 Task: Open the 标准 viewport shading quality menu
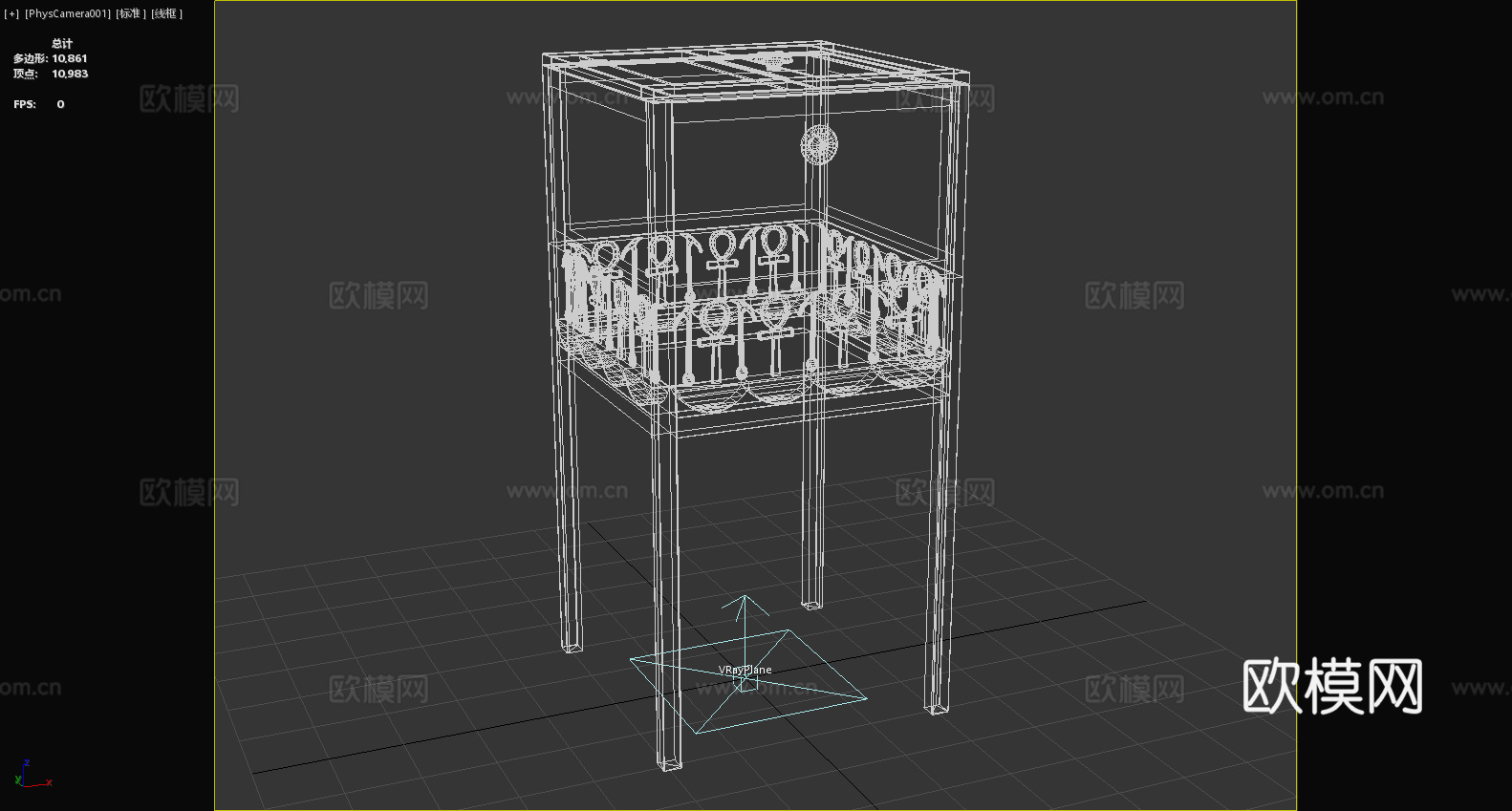(131, 13)
